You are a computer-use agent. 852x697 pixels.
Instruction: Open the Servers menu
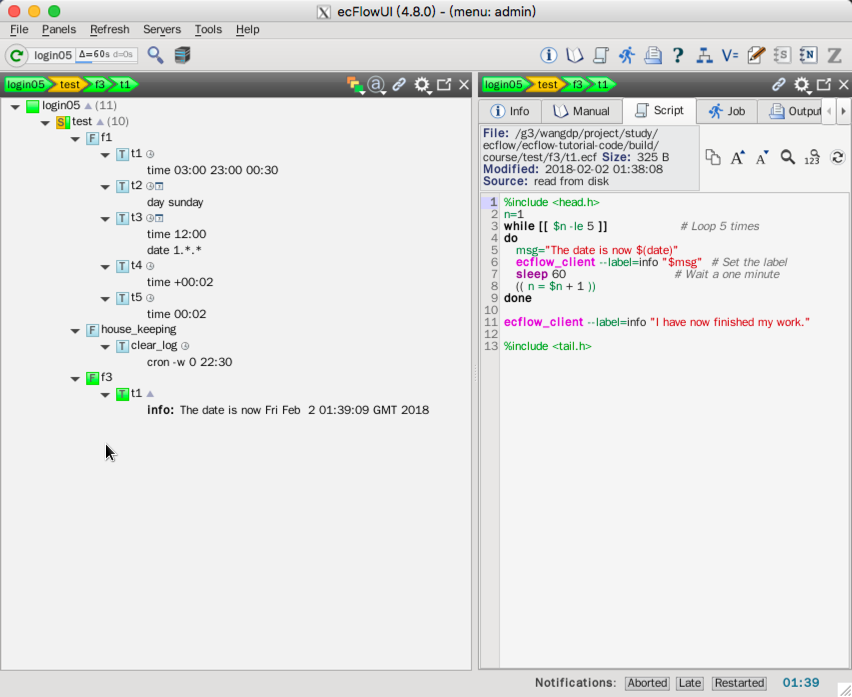tap(162, 30)
